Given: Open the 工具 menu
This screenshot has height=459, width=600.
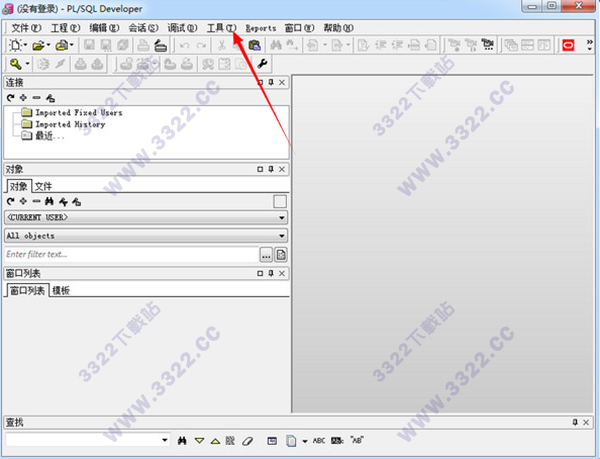Looking at the screenshot, I should [x=221, y=28].
